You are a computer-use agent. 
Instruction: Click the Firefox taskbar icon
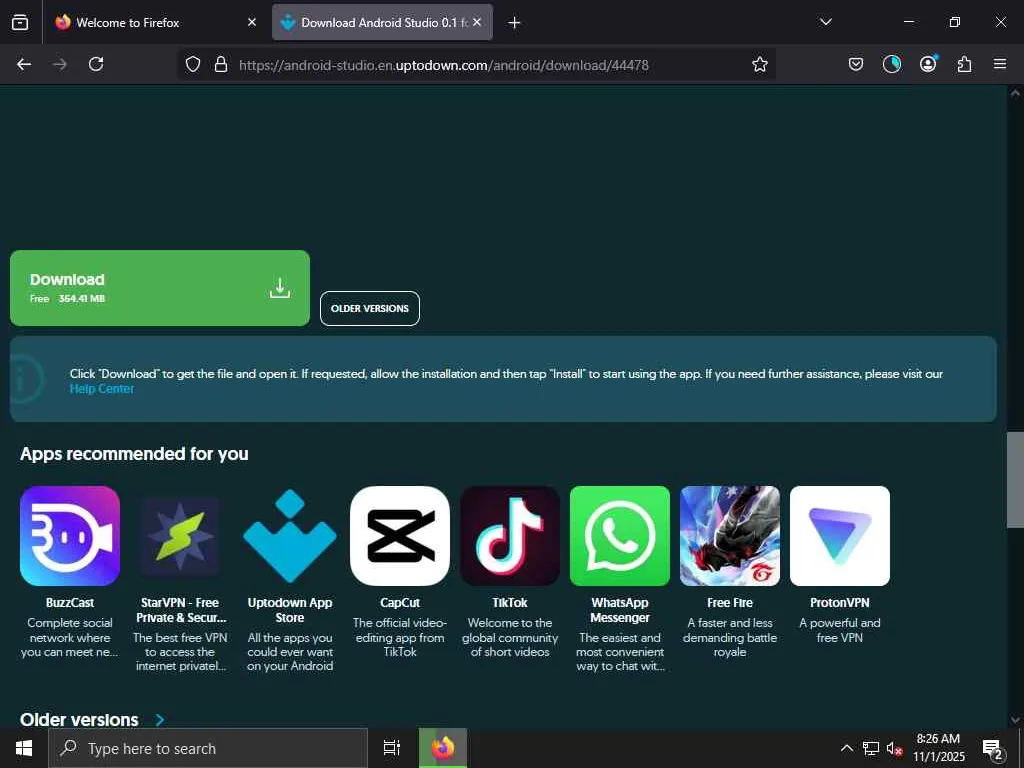pos(443,748)
